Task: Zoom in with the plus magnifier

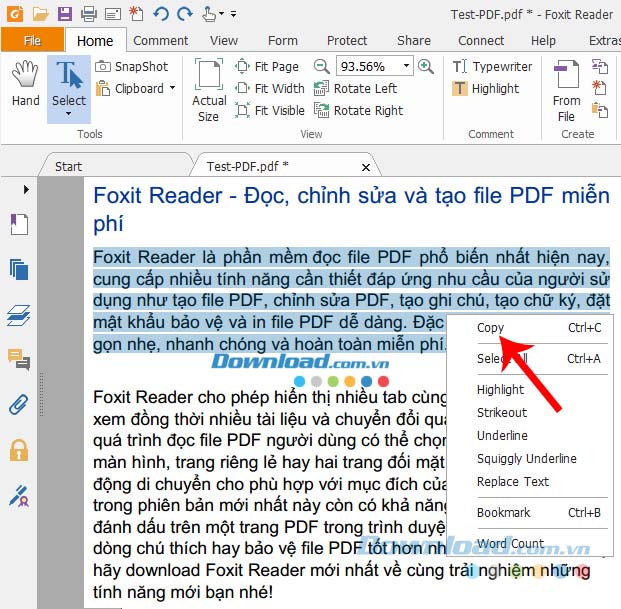Action: pos(426,66)
